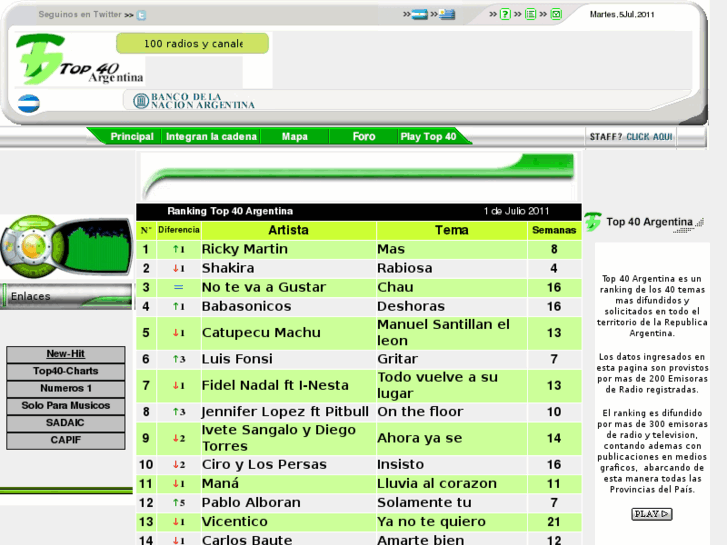Click the small Top 40 logo beside sidebar title
The image size is (727, 545).
pos(593,221)
